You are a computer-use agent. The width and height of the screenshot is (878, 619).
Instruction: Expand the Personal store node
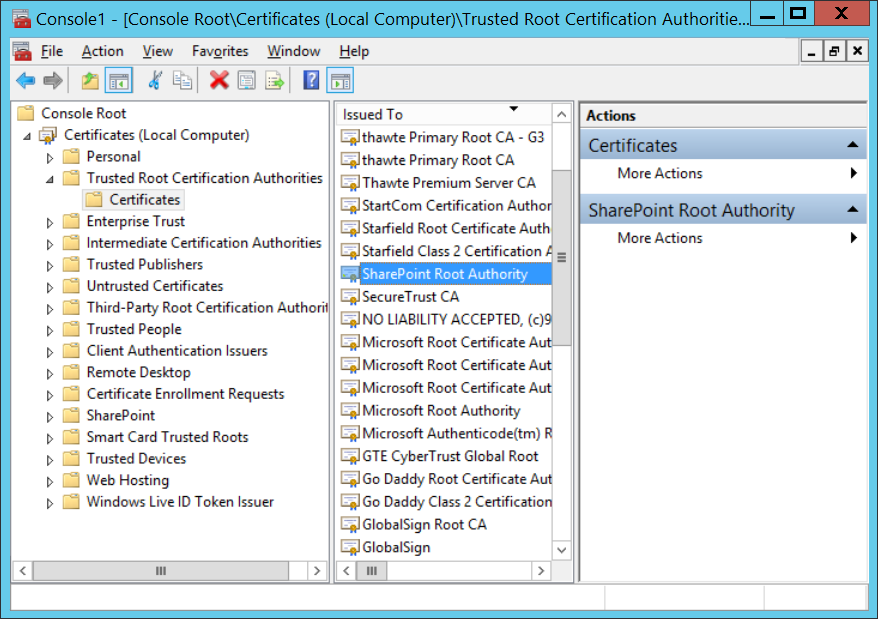click(50, 158)
